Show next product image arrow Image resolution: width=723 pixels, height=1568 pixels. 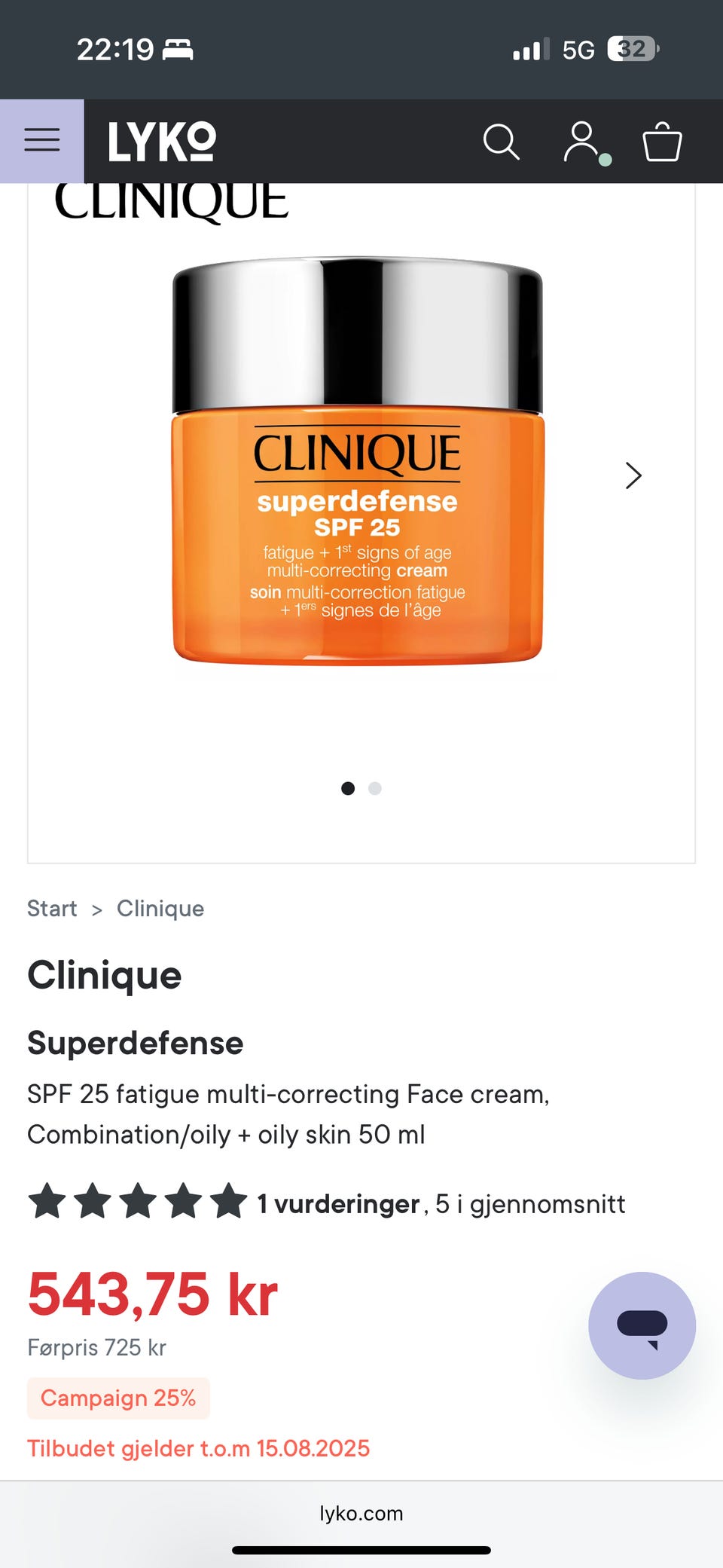coord(633,475)
